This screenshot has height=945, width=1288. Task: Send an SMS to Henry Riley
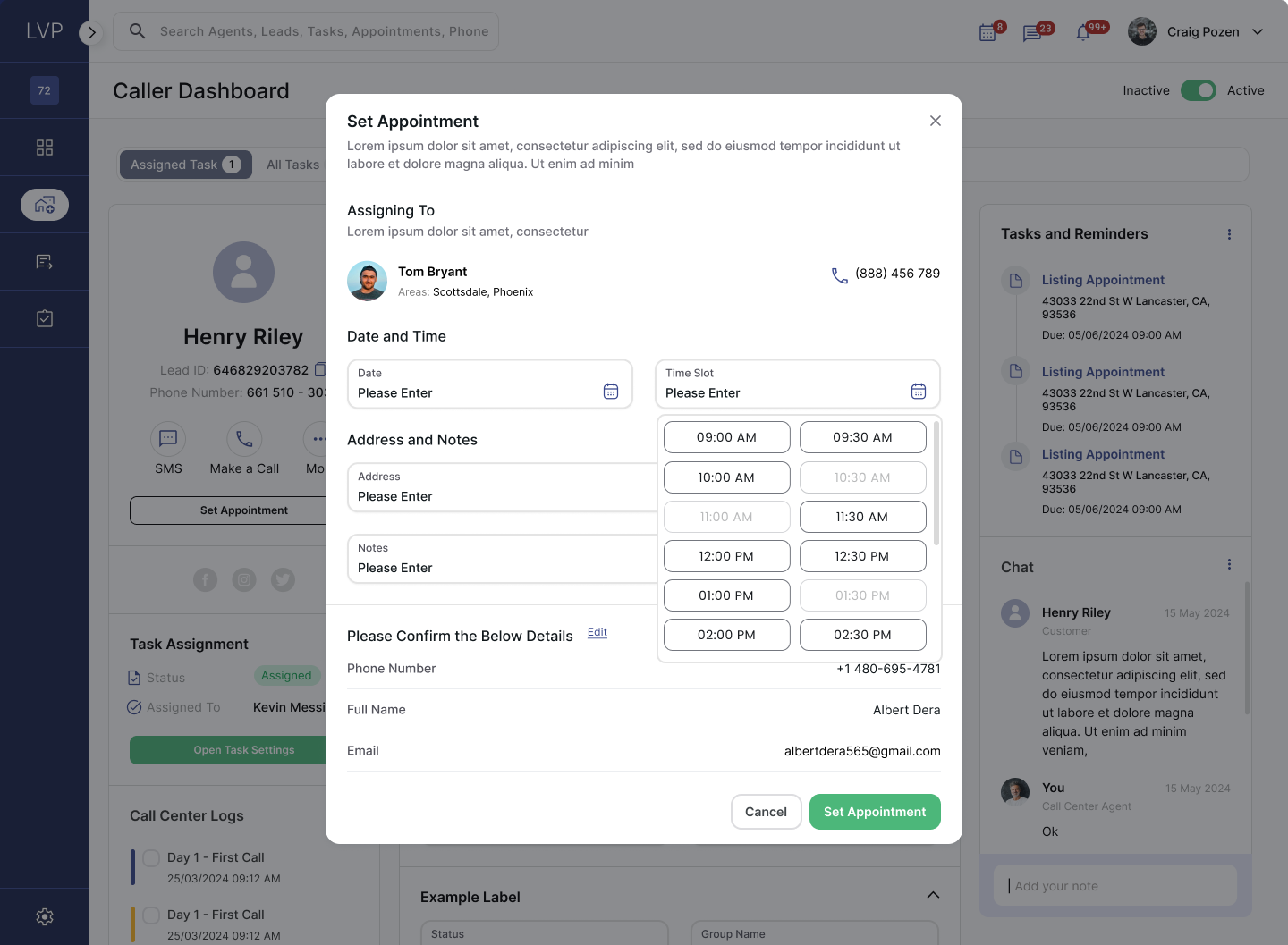(168, 439)
